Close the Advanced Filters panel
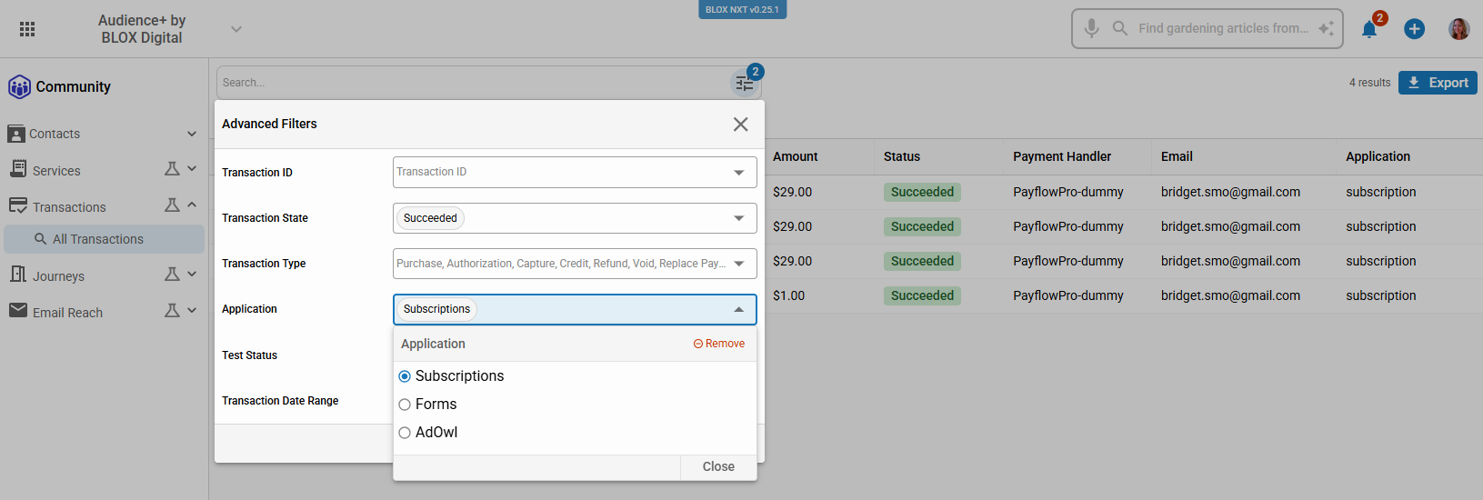The width and height of the screenshot is (1483, 500). pos(740,124)
